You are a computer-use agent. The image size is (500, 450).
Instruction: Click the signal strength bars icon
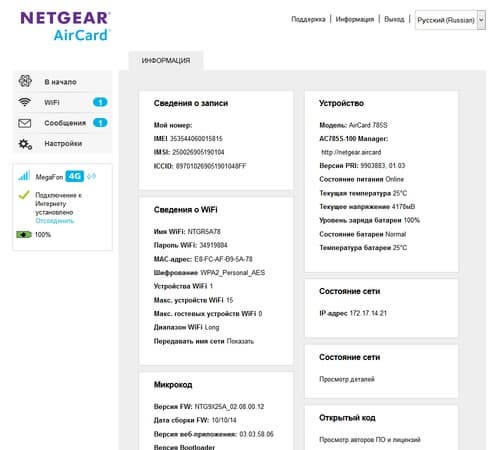tap(24, 176)
